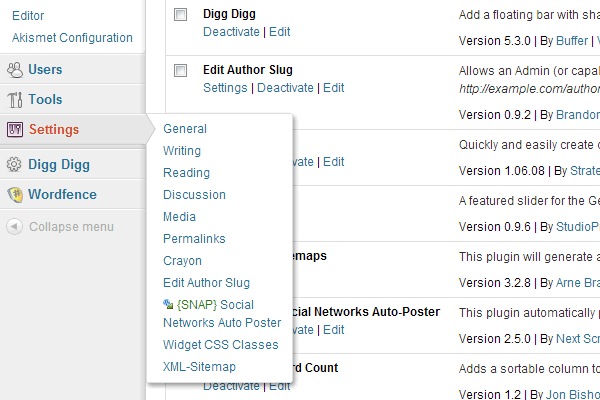Select Reading in Settings flyout
The image size is (600, 400).
click(186, 173)
